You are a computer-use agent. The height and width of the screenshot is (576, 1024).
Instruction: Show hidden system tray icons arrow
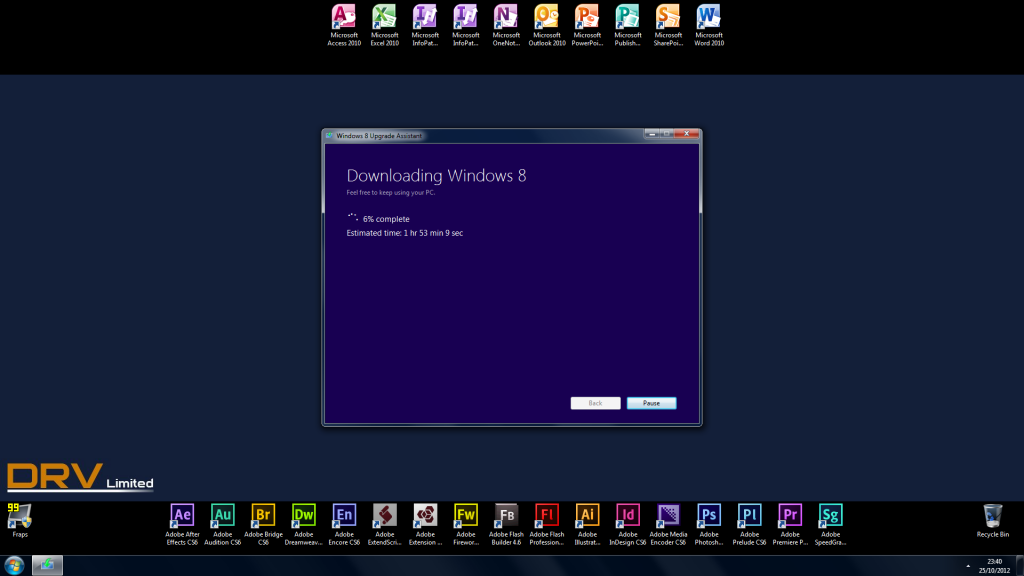pyautogui.click(x=968, y=566)
